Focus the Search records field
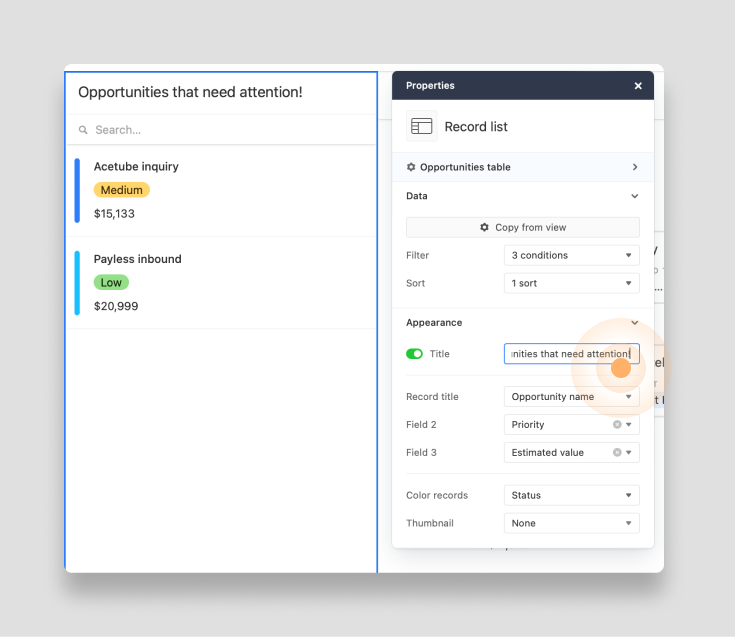 221,130
